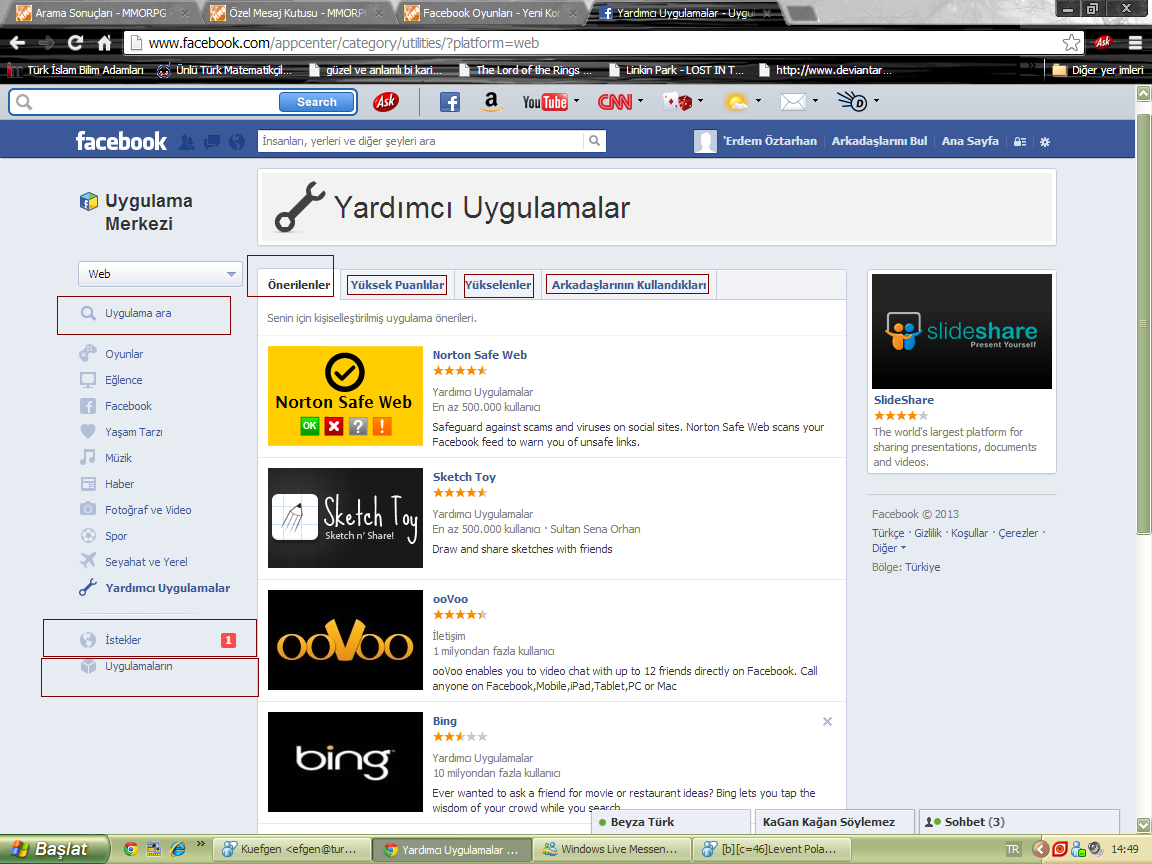Click the Dictionary.com toolbar icon

[852, 101]
